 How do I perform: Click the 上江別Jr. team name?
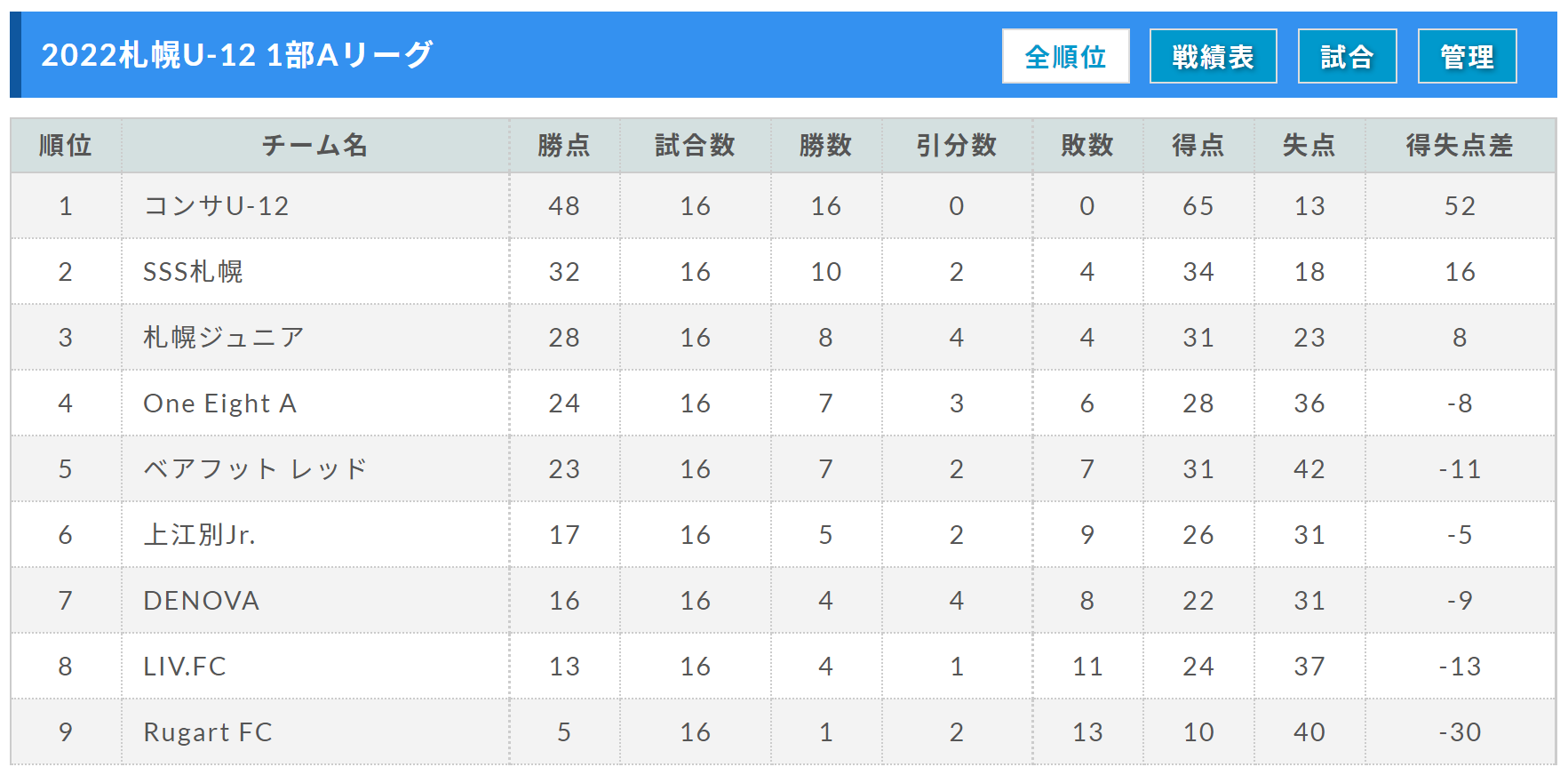[x=199, y=534]
